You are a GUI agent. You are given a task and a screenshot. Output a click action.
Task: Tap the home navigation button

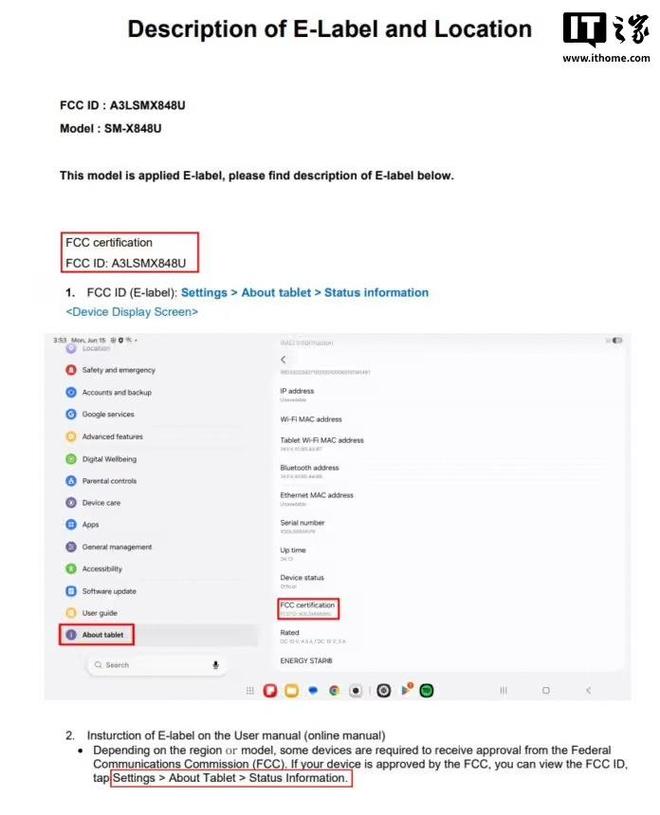546,690
